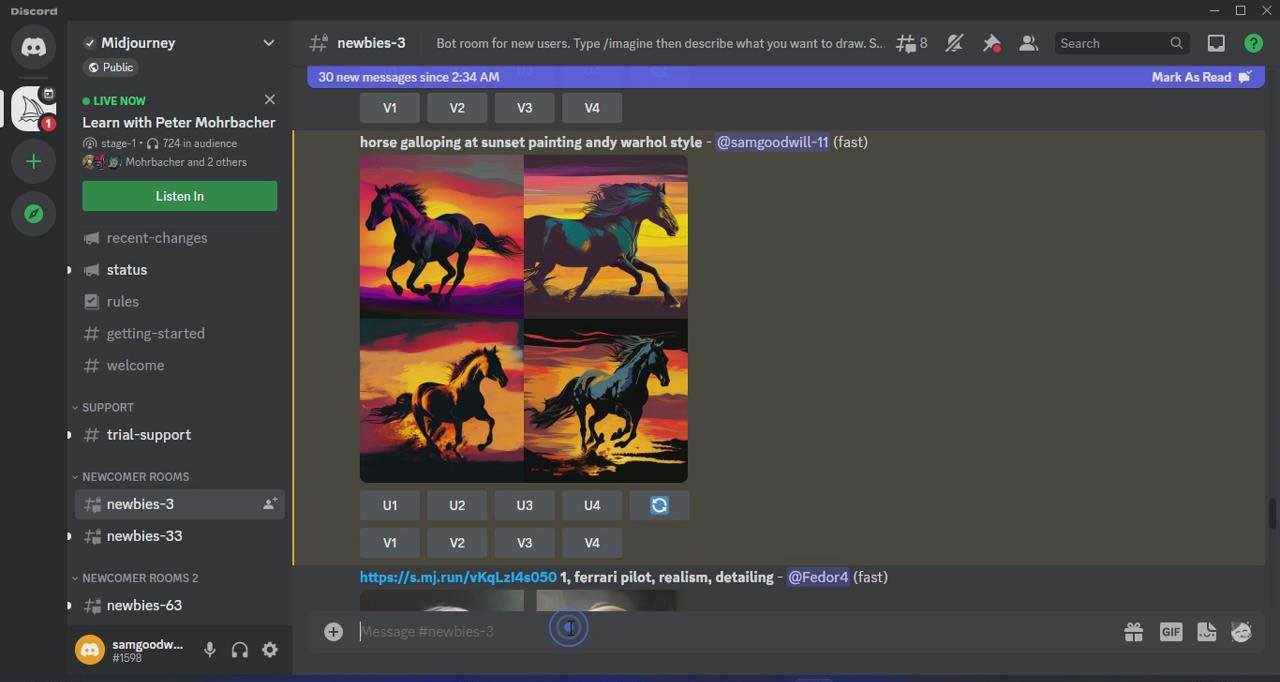The height and width of the screenshot is (682, 1280).
Task: Open Discord home direct messages icon
Action: tap(33, 47)
